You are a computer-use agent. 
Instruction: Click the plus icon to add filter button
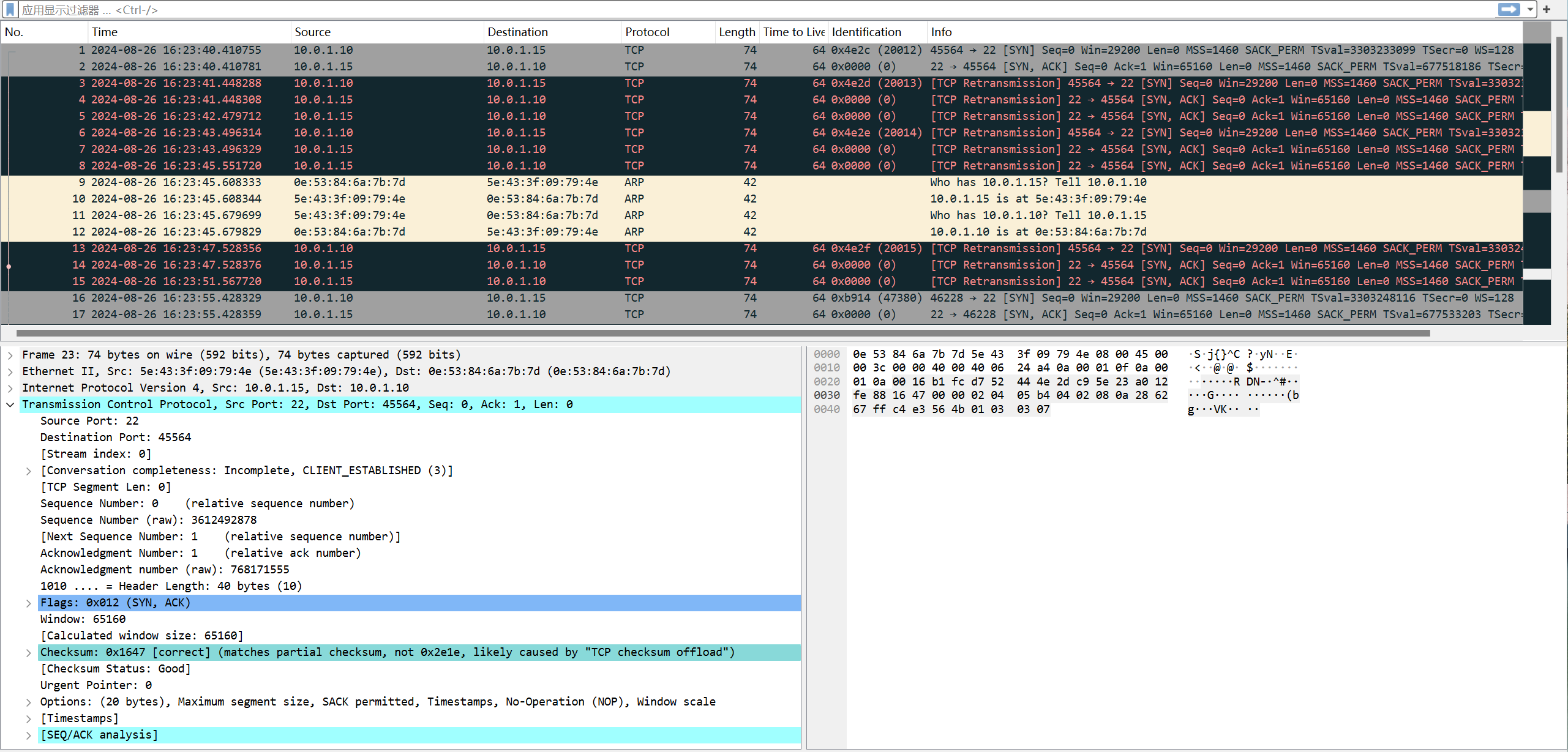click(1547, 10)
